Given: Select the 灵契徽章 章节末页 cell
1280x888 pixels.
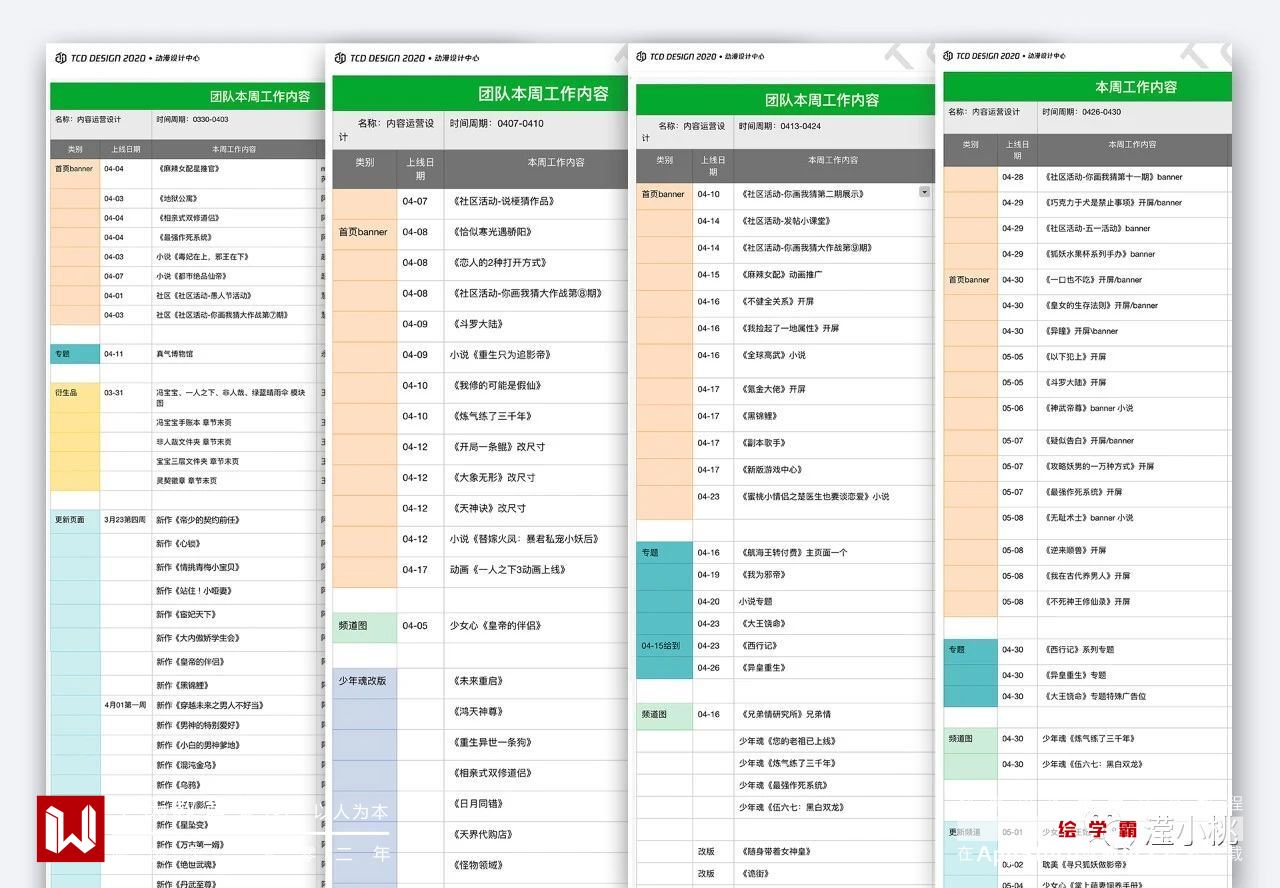Looking at the screenshot, I should [x=236, y=481].
